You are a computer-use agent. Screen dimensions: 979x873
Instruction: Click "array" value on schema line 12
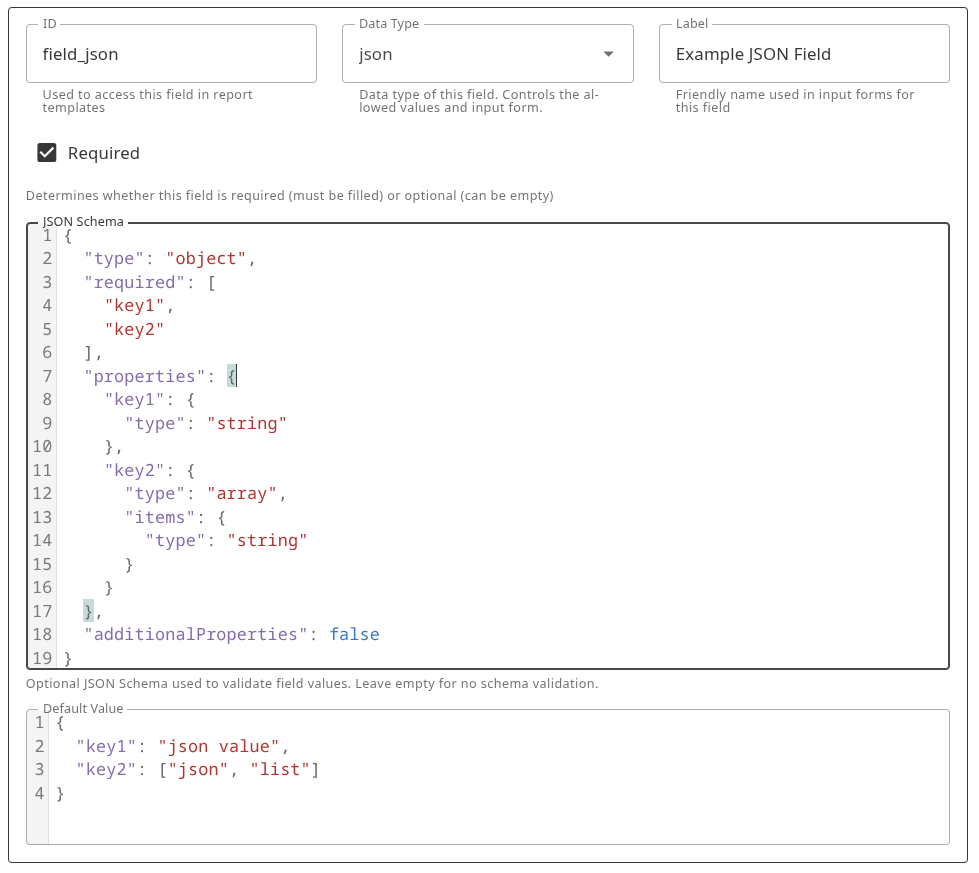tap(242, 493)
